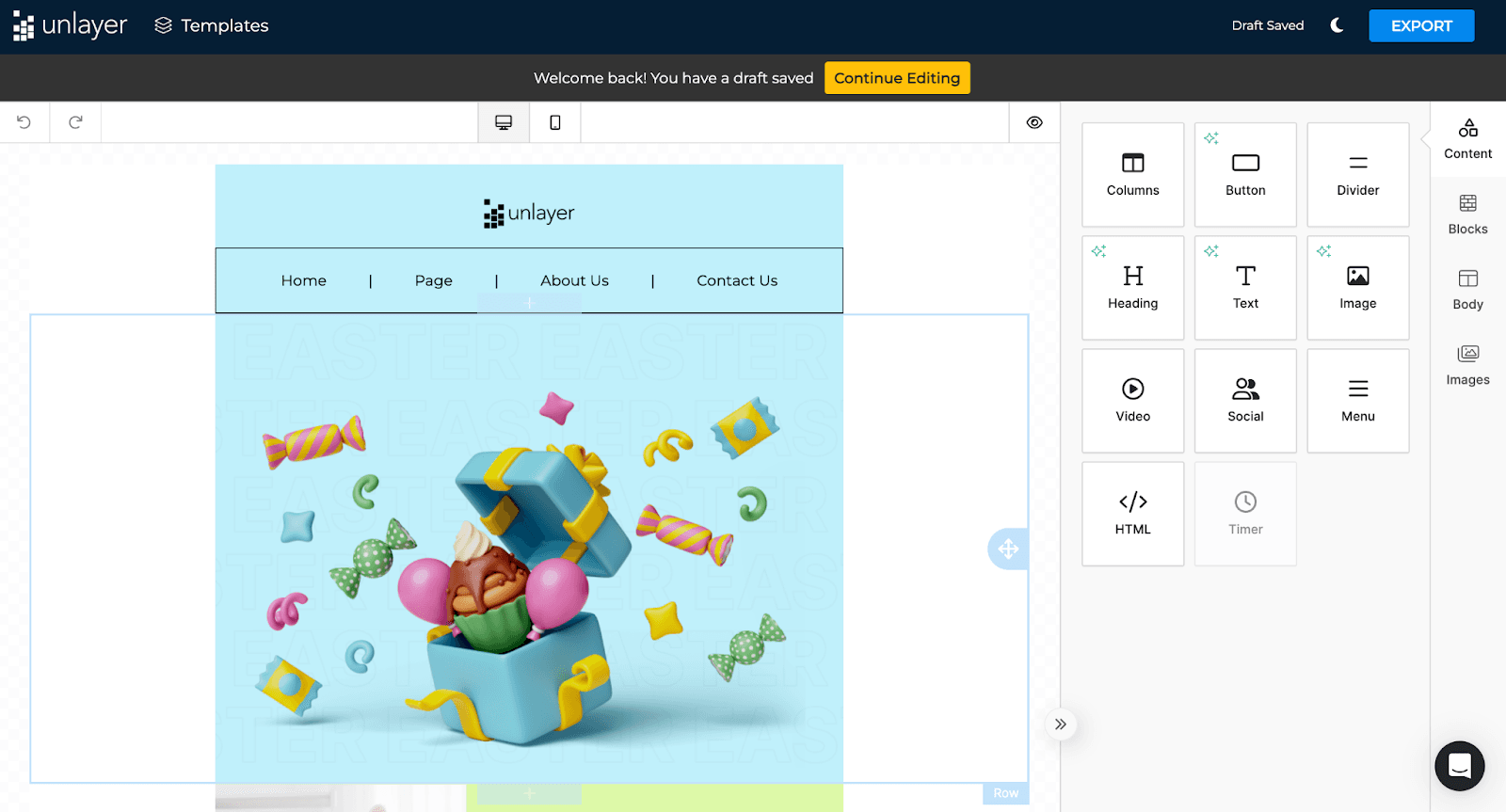1506x812 pixels.
Task: Click the row move handle icon
Action: 1008,549
